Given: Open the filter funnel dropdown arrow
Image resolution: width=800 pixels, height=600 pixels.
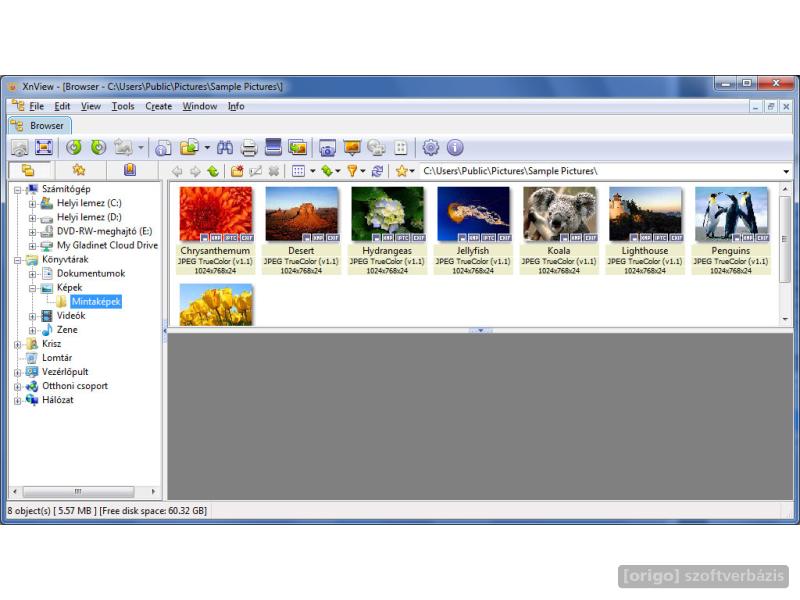Looking at the screenshot, I should [363, 171].
